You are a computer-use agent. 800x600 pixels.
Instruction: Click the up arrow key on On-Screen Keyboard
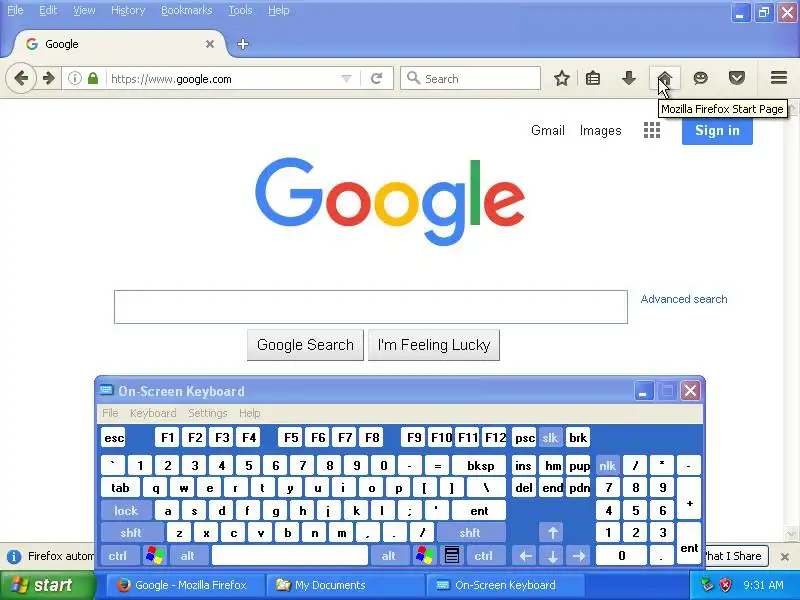(552, 533)
